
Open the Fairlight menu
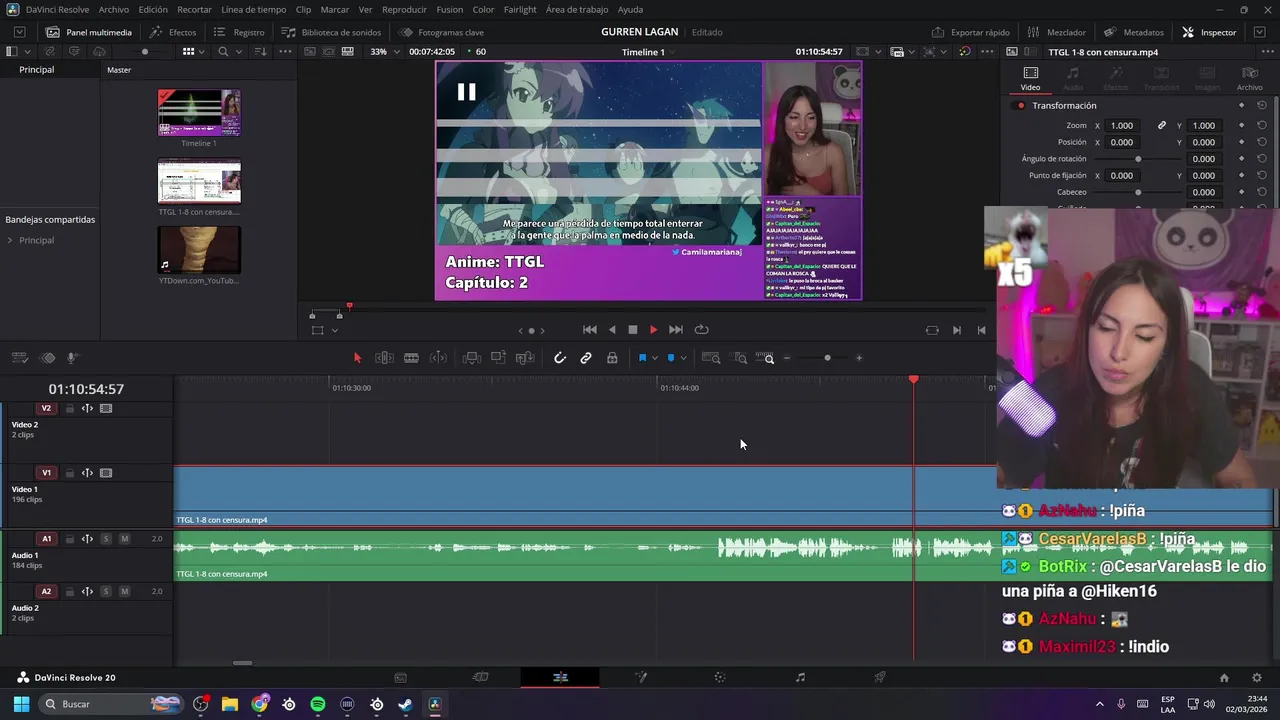520,9
